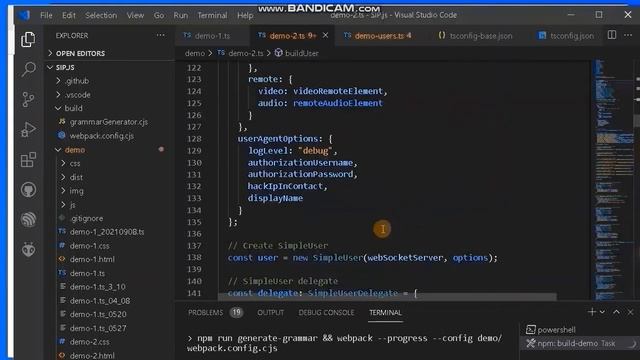640x360 pixels.
Task: Open the Selection menu
Action: coord(101,16)
